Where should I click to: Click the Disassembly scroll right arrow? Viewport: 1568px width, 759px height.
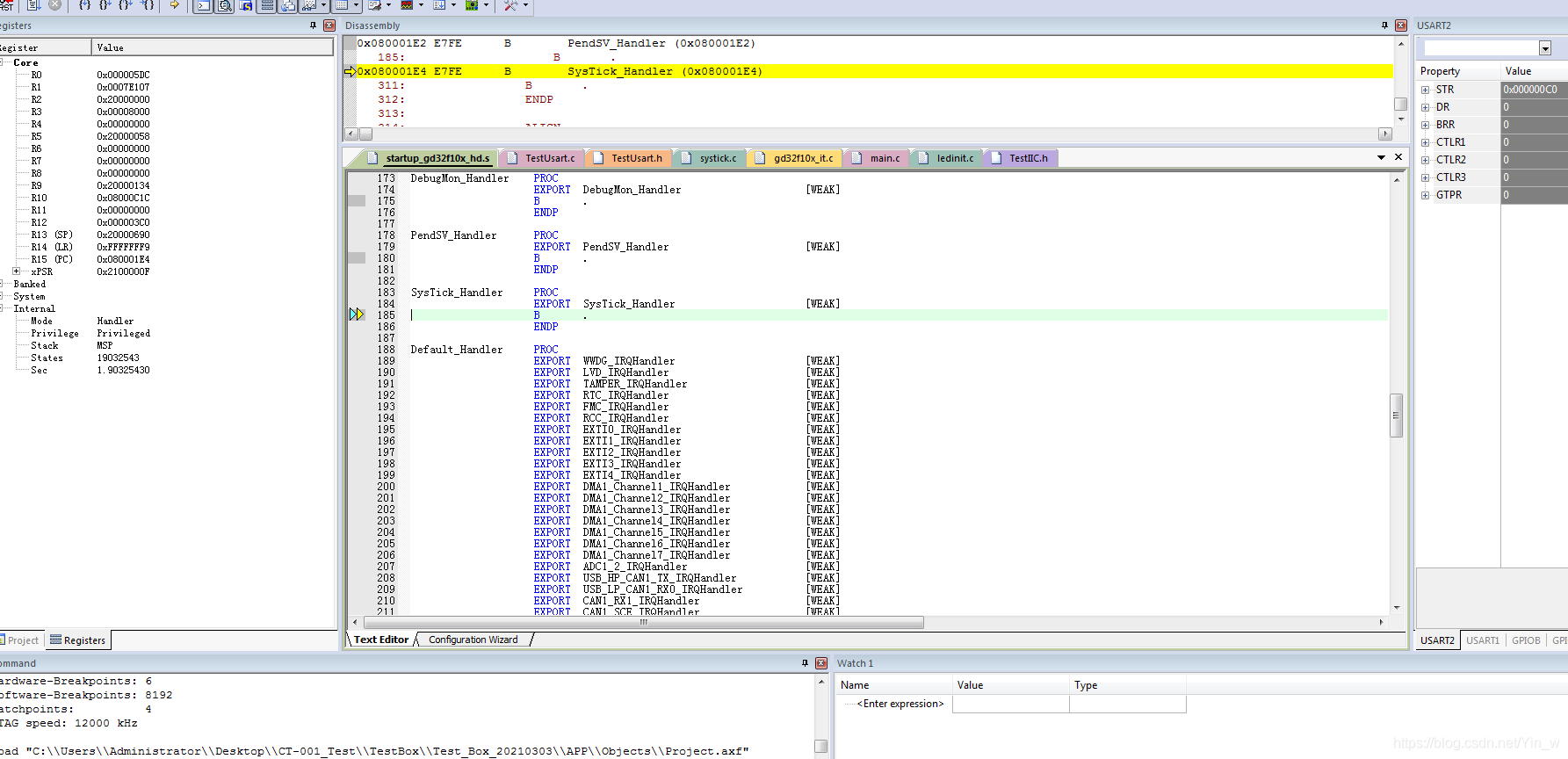(1385, 134)
